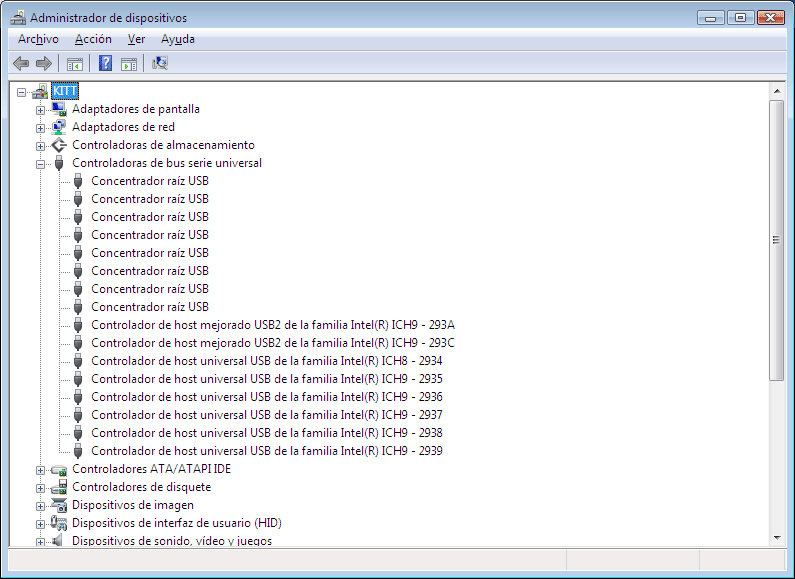Select the ICH9 - 2938 host controller row
Screen dimensions: 795x579
(x=267, y=433)
